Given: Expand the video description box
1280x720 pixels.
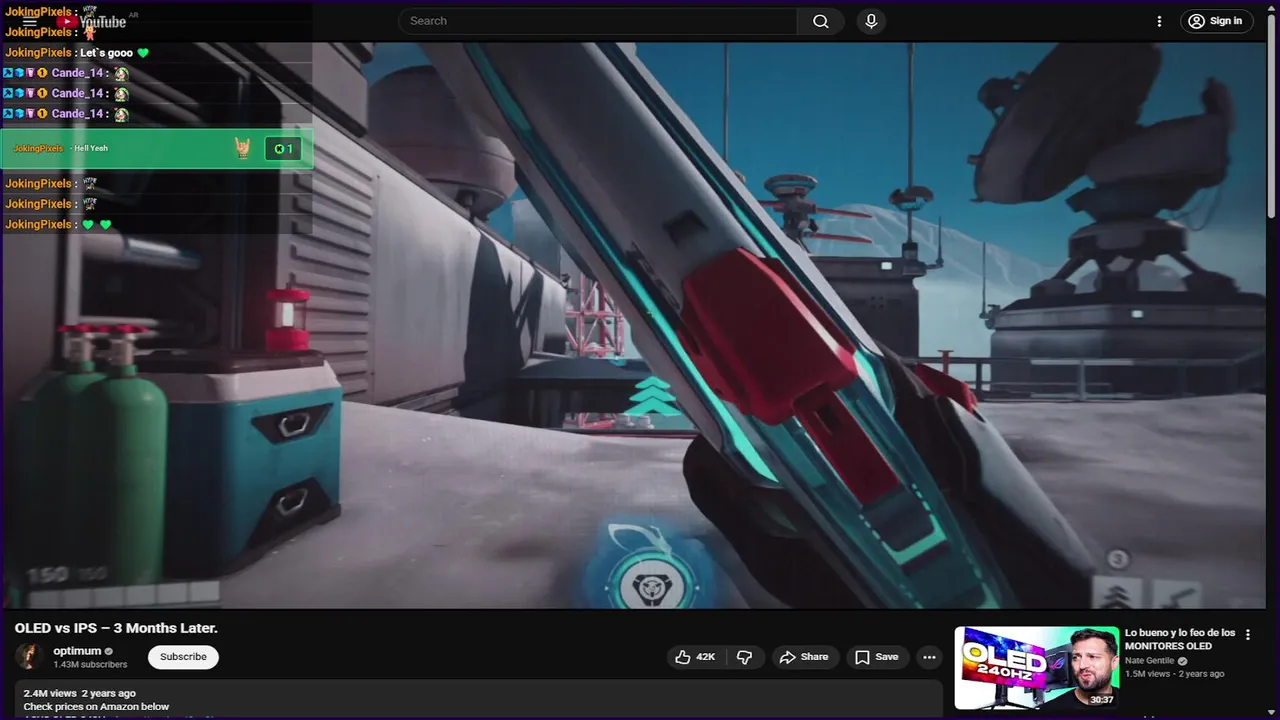Looking at the screenshot, I should (479, 699).
